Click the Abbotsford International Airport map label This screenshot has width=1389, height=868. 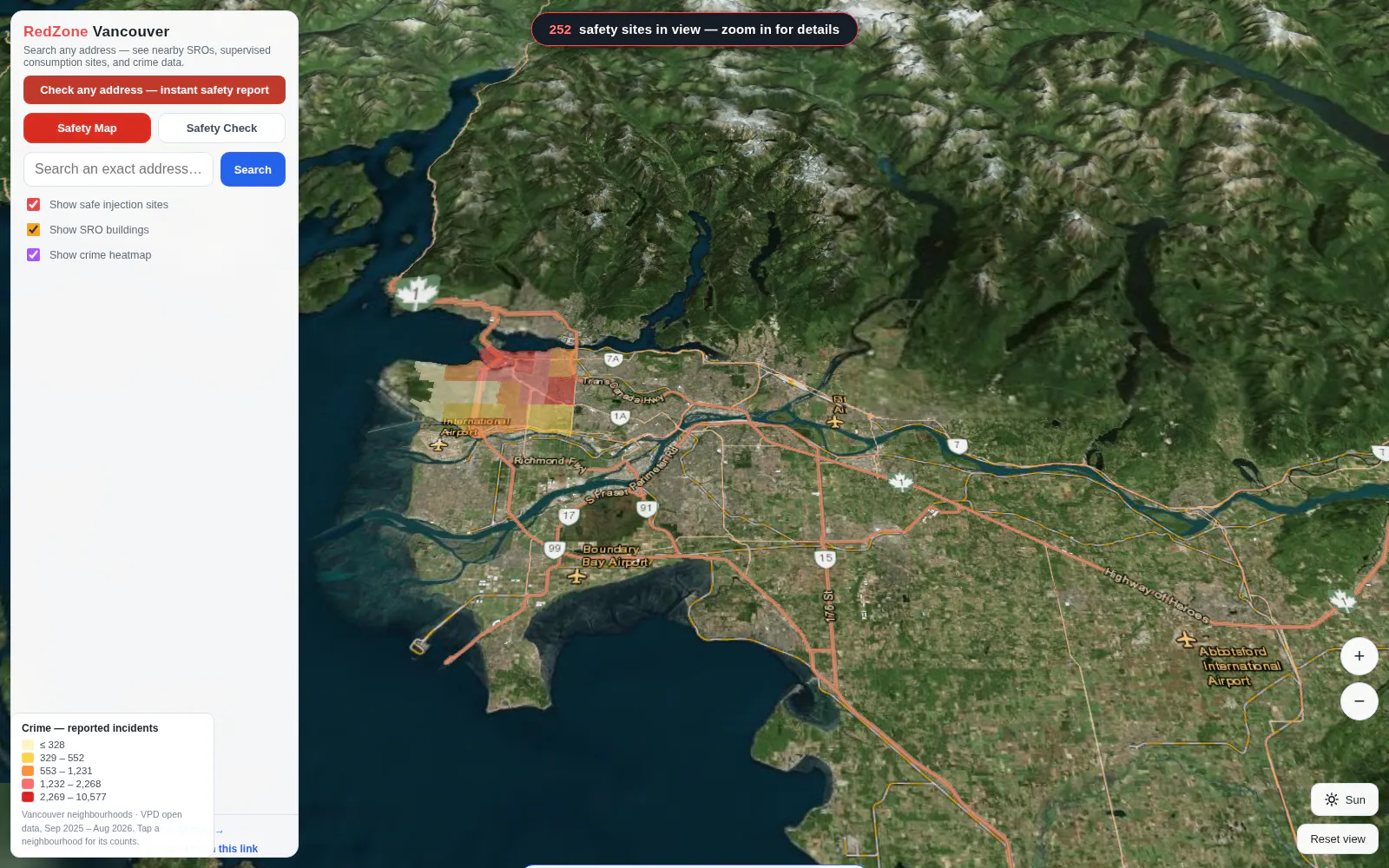click(x=1240, y=666)
